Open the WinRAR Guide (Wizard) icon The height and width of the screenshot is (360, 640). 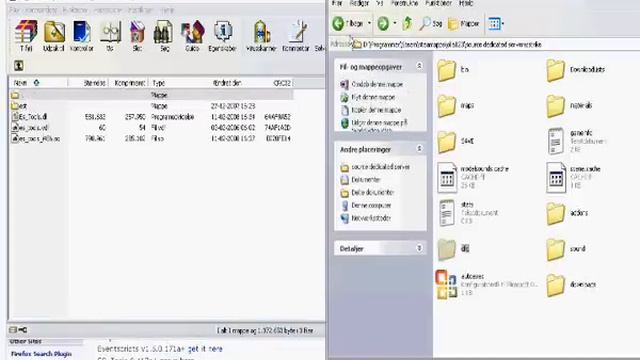point(192,36)
